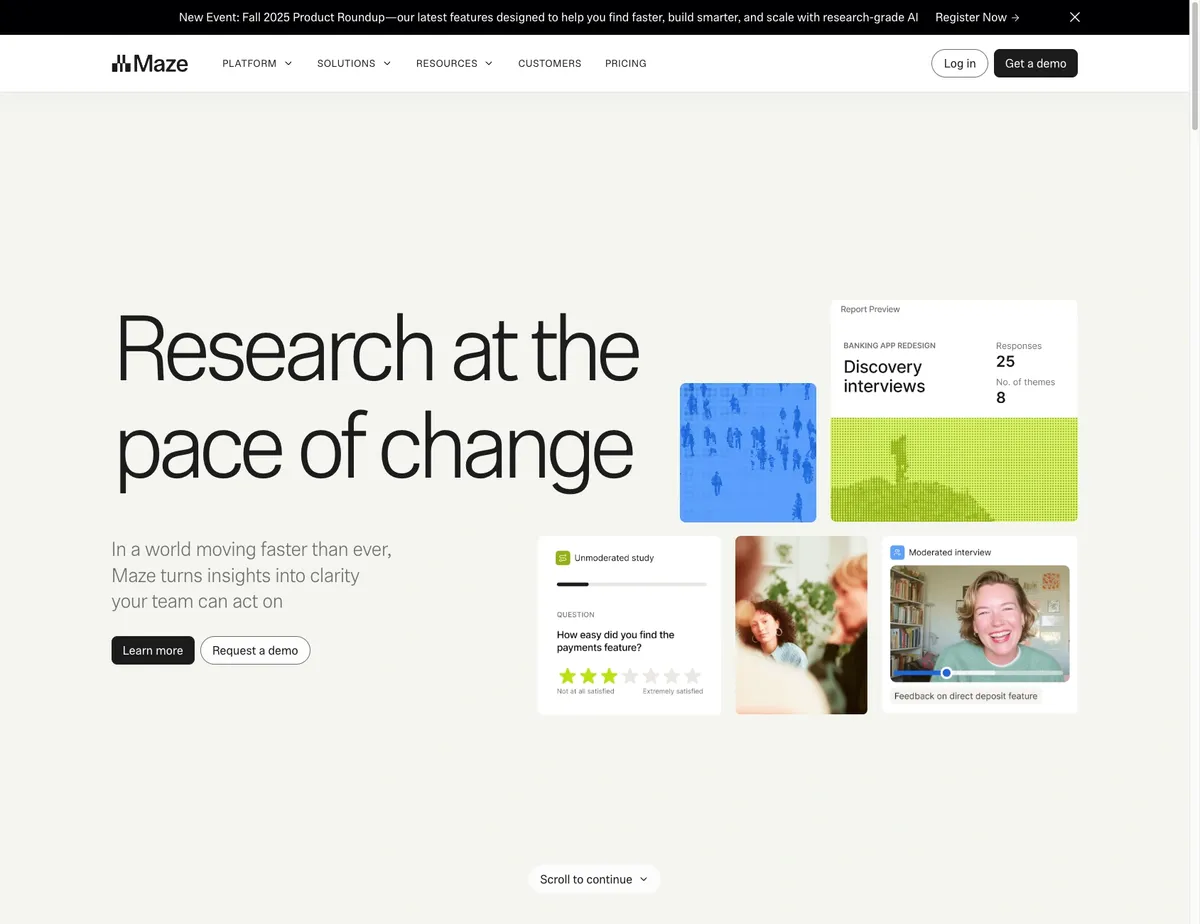Close the Fall 2025 event banner

[x=1075, y=17]
